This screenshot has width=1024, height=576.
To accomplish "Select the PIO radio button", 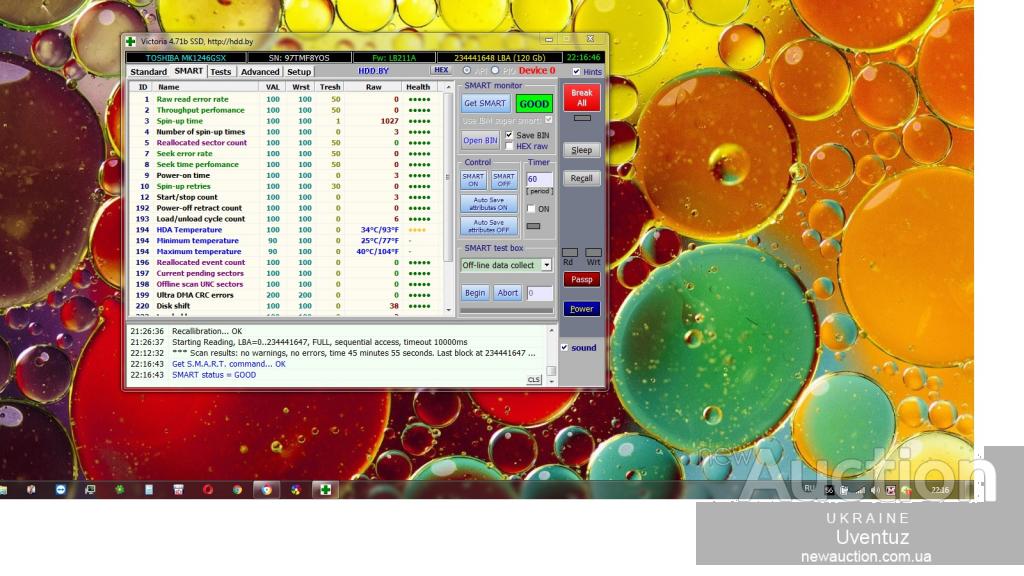I will tap(495, 71).
